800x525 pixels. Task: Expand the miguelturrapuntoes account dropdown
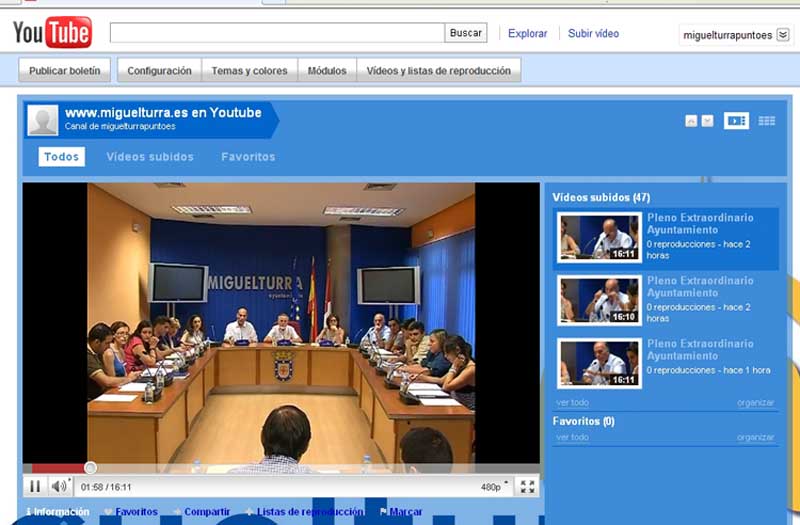783,35
